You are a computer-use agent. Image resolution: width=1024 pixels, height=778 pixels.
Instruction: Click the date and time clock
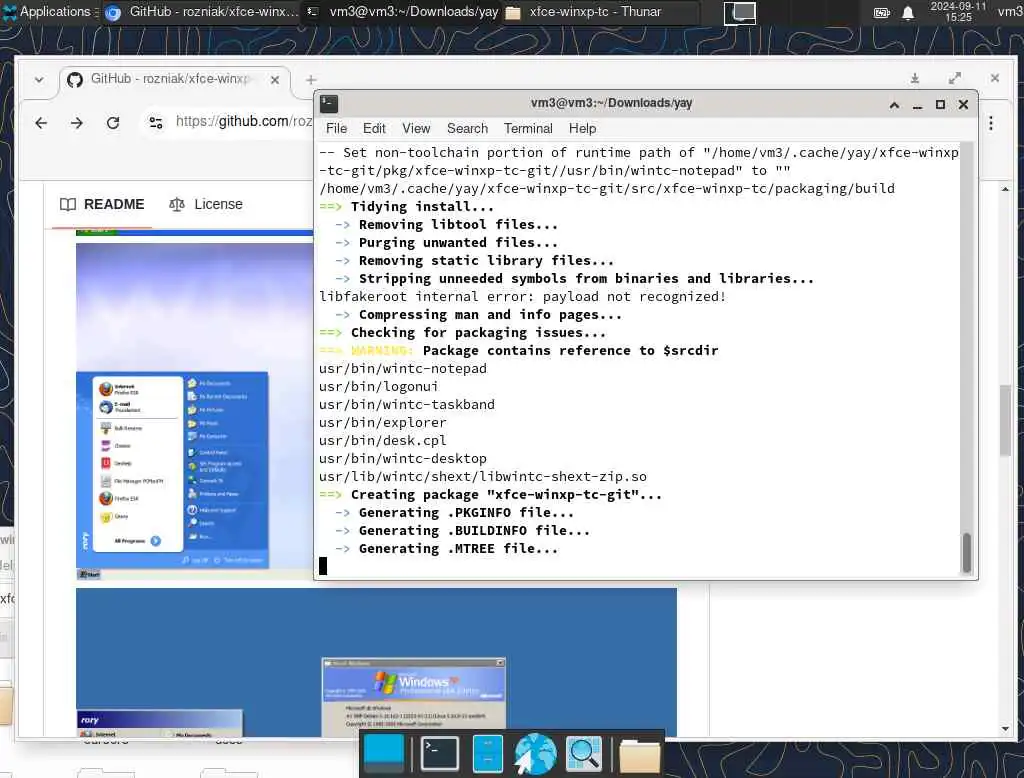[958, 12]
